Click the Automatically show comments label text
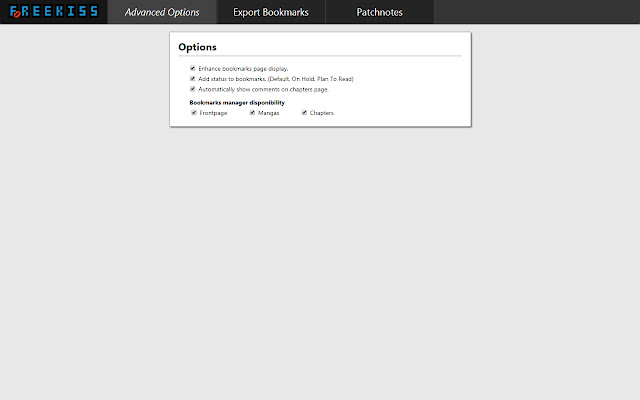This screenshot has width=640, height=400. click(263, 89)
